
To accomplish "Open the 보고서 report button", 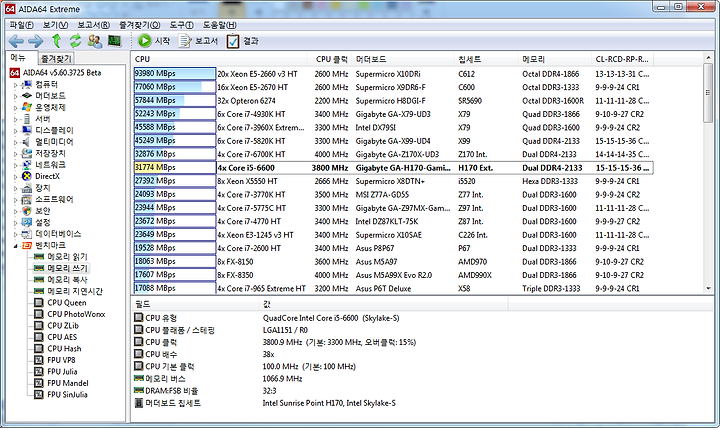I will [x=198, y=41].
